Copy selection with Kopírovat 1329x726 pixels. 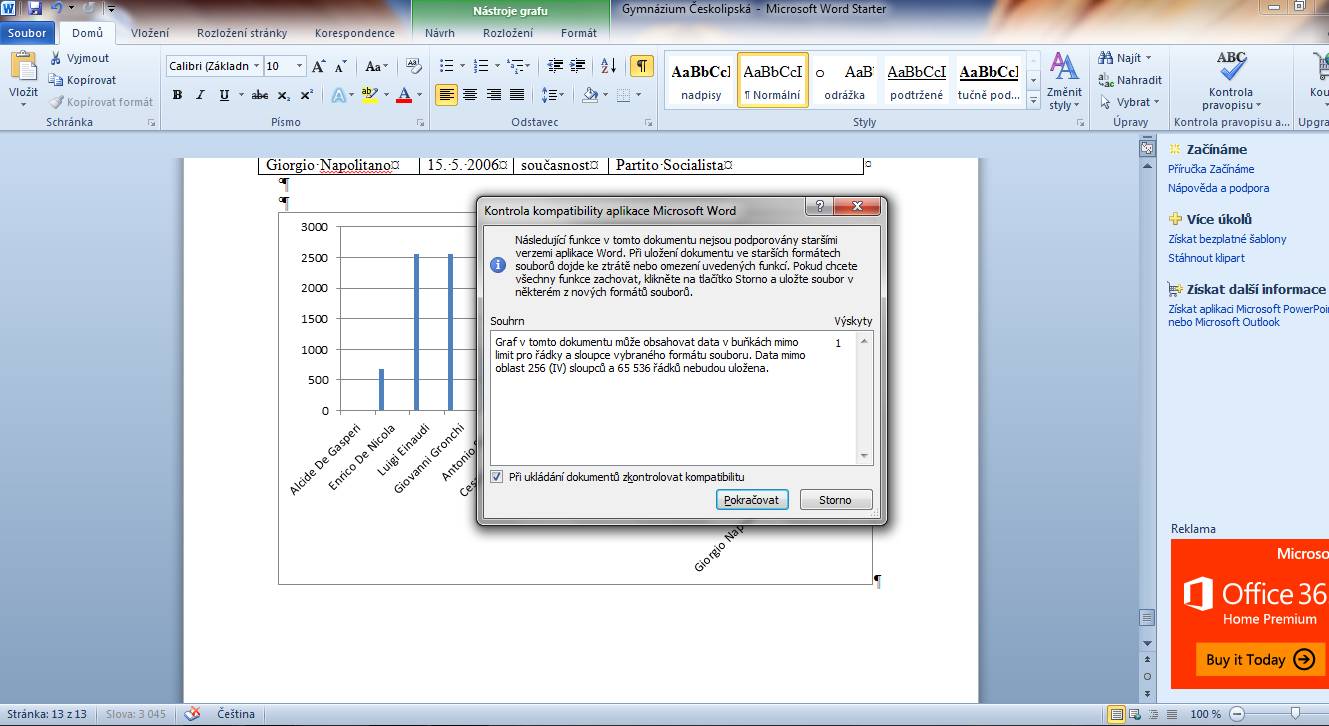pyautogui.click(x=83, y=80)
